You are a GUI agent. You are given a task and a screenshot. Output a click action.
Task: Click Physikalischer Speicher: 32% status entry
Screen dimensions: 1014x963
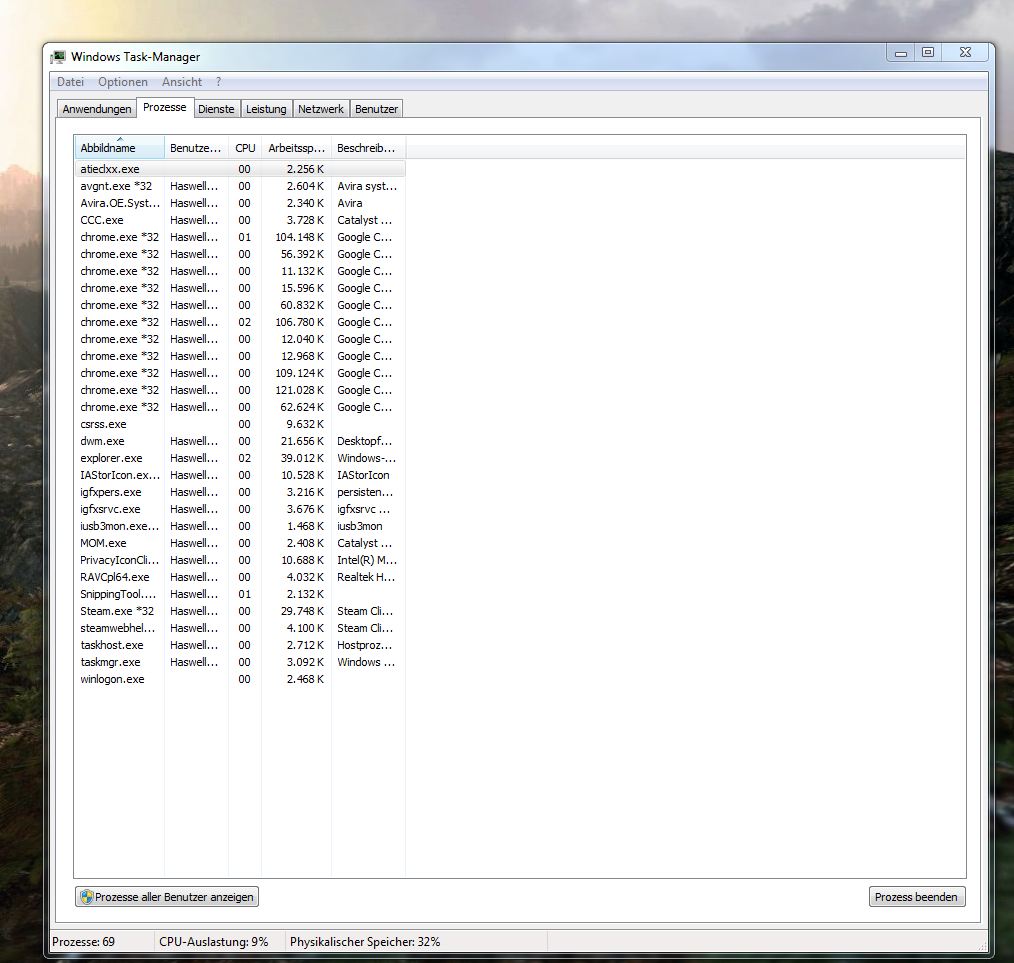(x=365, y=942)
